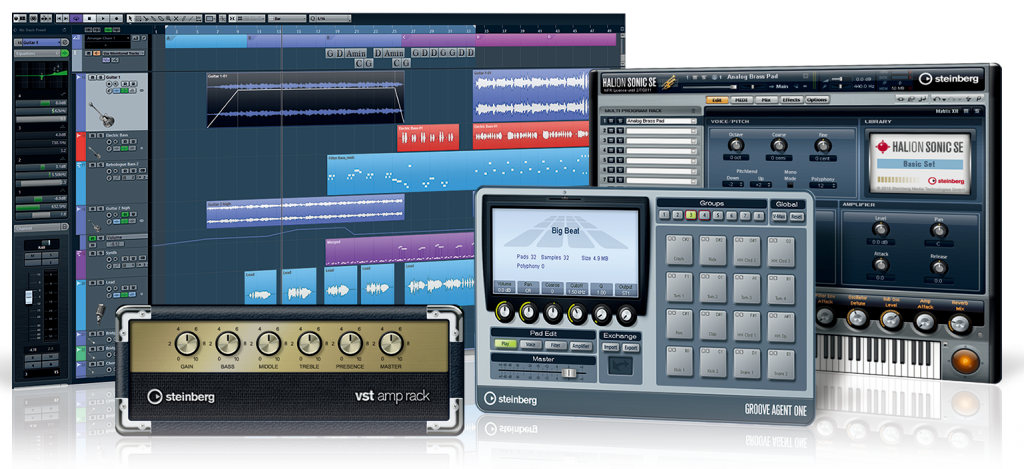The width and height of the screenshot is (1024, 469).
Task: Click the Record button in Cubase transport
Action: (116, 18)
